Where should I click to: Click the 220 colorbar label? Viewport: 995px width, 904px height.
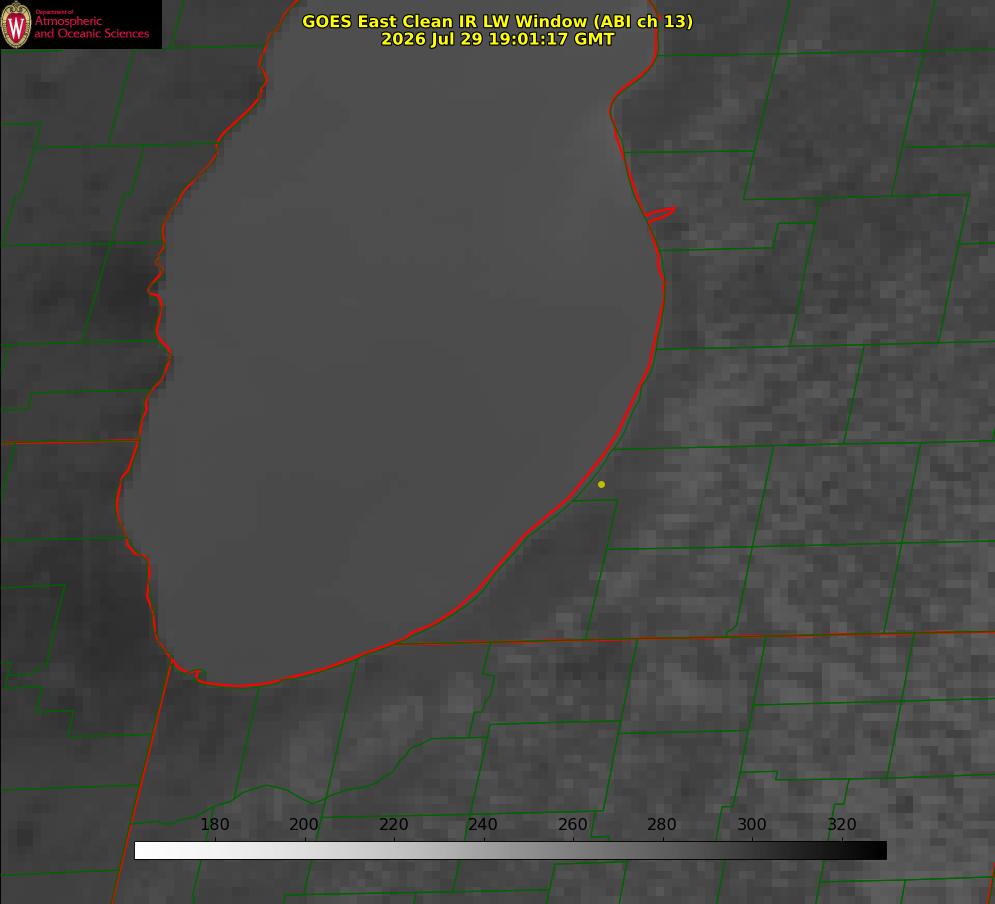[x=393, y=824]
